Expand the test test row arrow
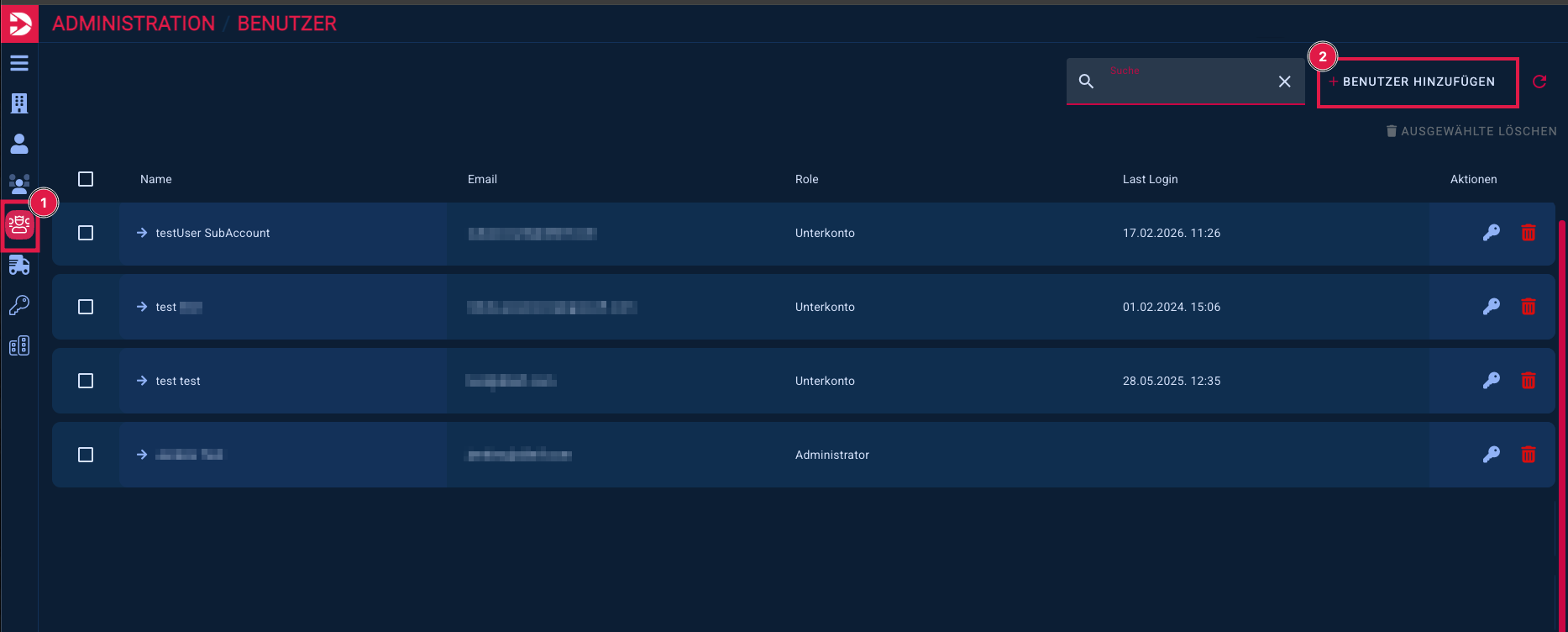1568x632 pixels. 142,381
